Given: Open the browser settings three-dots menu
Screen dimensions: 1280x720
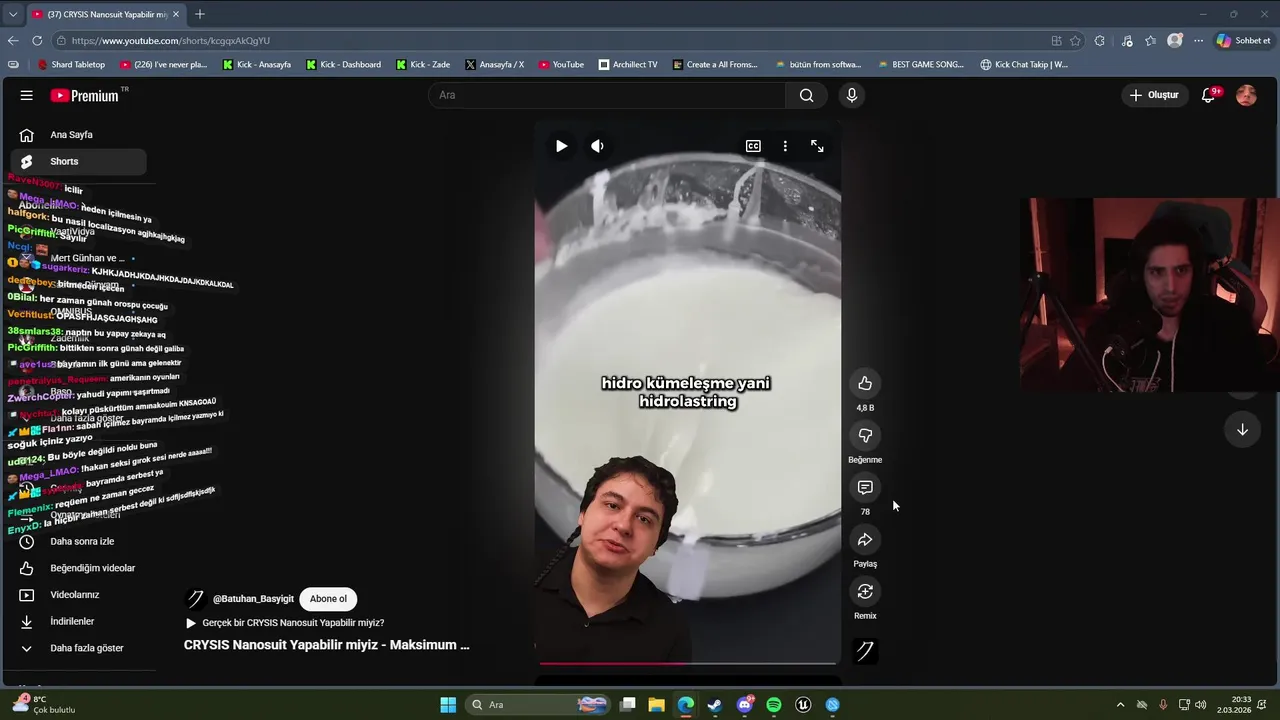Looking at the screenshot, I should pos(1199,41).
